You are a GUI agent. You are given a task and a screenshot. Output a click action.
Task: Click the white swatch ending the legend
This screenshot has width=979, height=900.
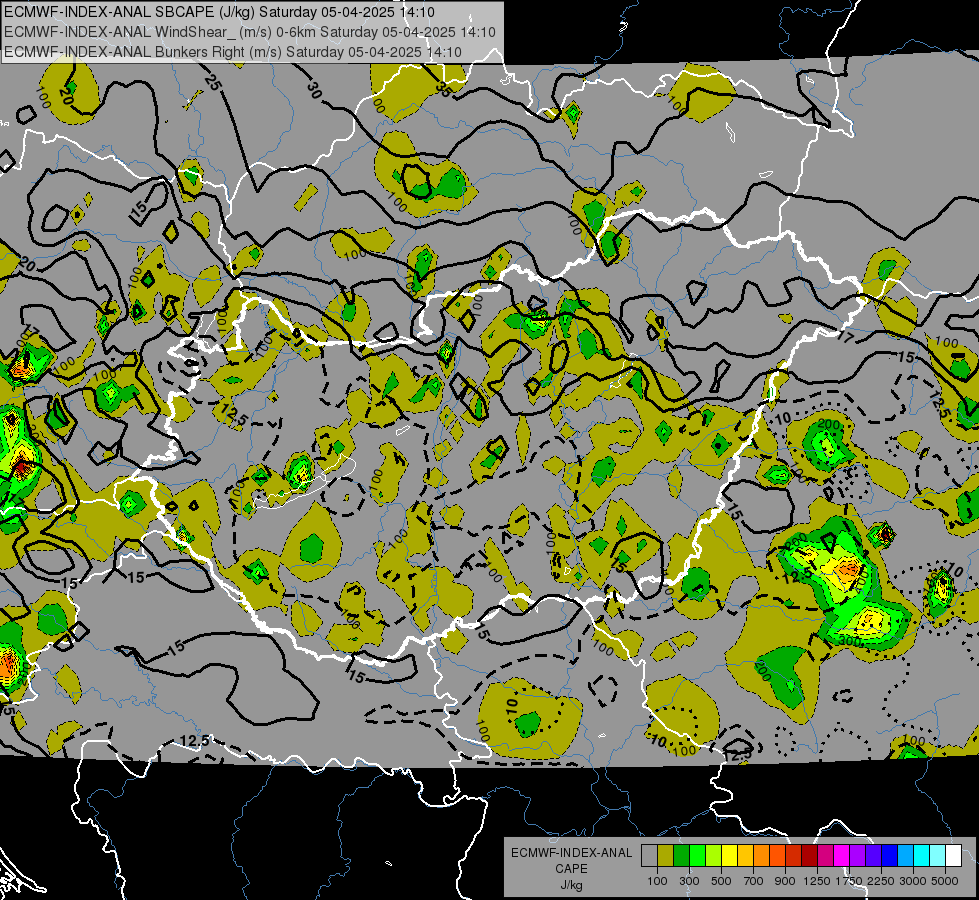click(953, 856)
